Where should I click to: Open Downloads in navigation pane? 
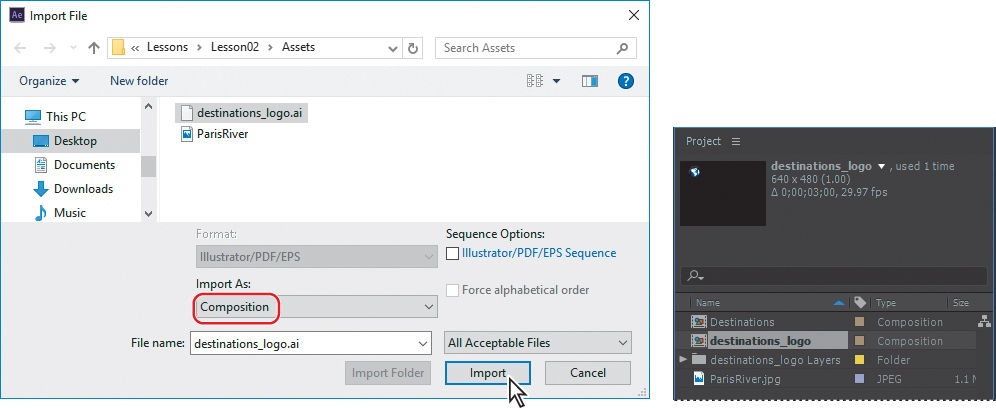73,189
